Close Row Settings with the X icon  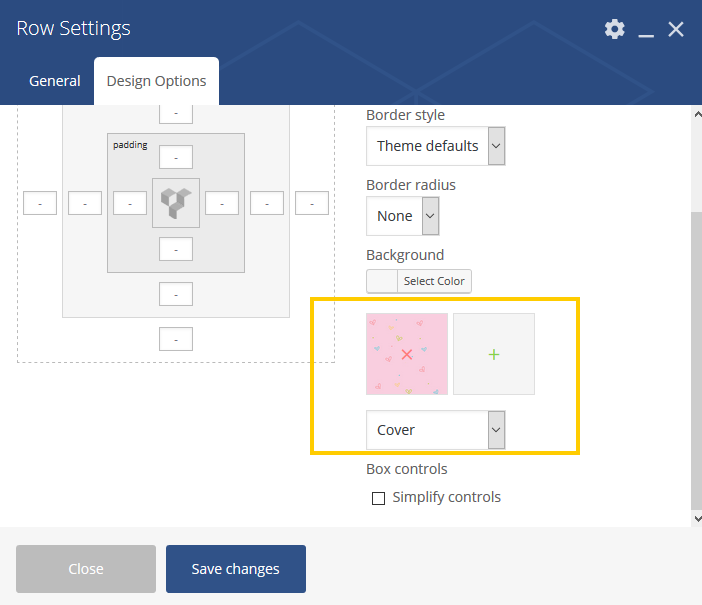tap(676, 30)
